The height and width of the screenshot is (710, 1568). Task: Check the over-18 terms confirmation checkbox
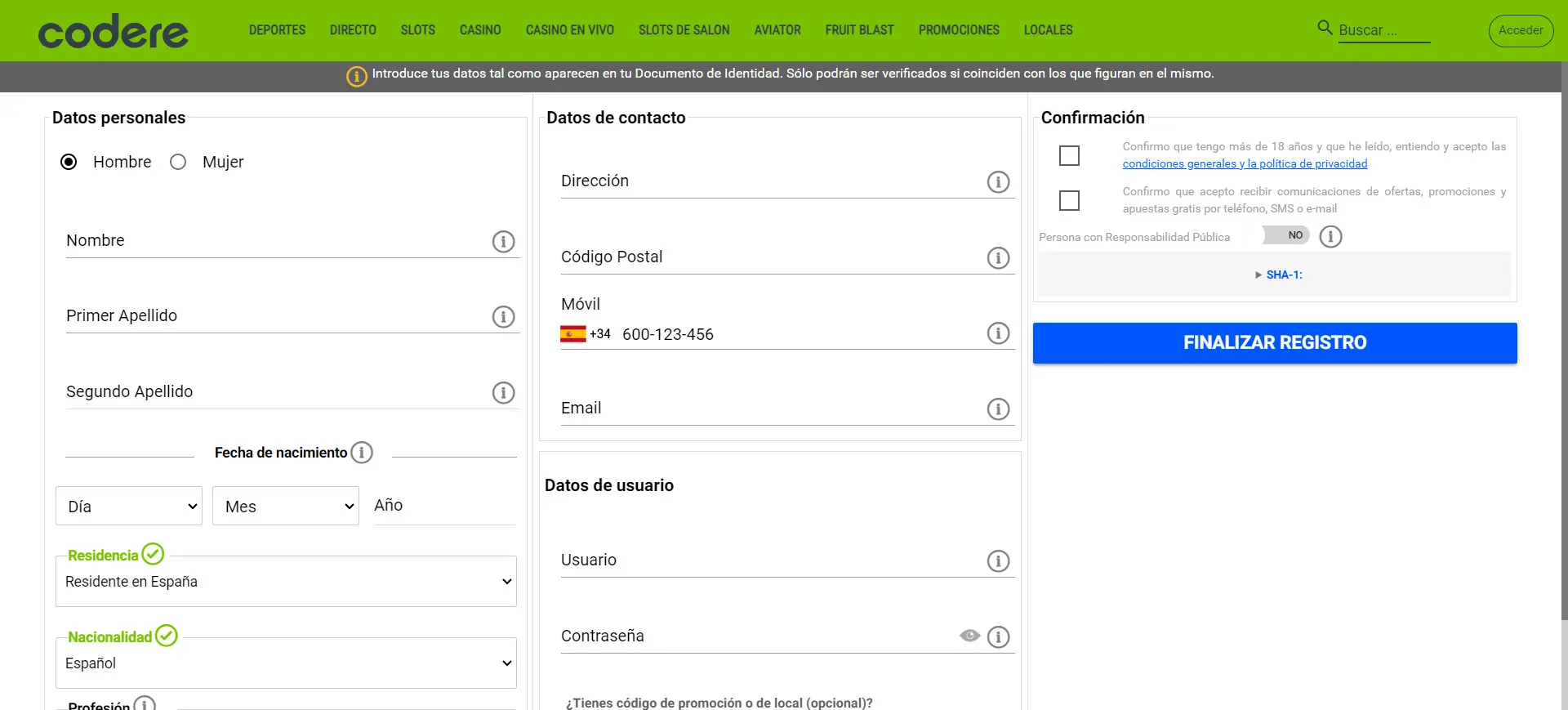1069,155
